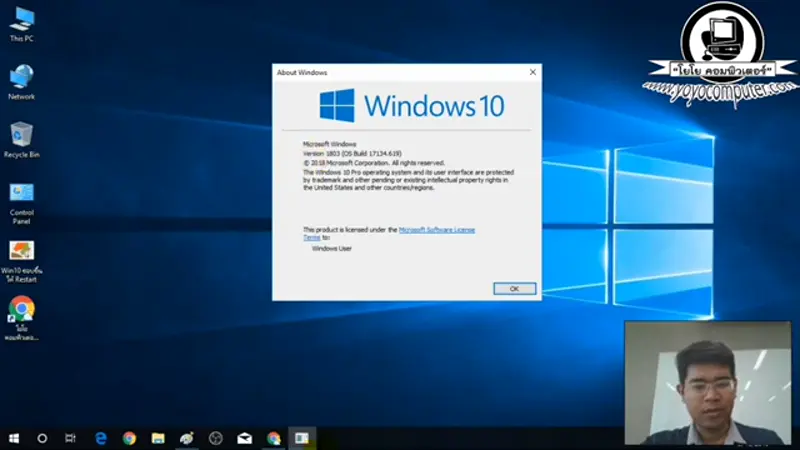The width and height of the screenshot is (800, 450).
Task: Open the second Chrome icon on taskbar
Action: pos(273,438)
